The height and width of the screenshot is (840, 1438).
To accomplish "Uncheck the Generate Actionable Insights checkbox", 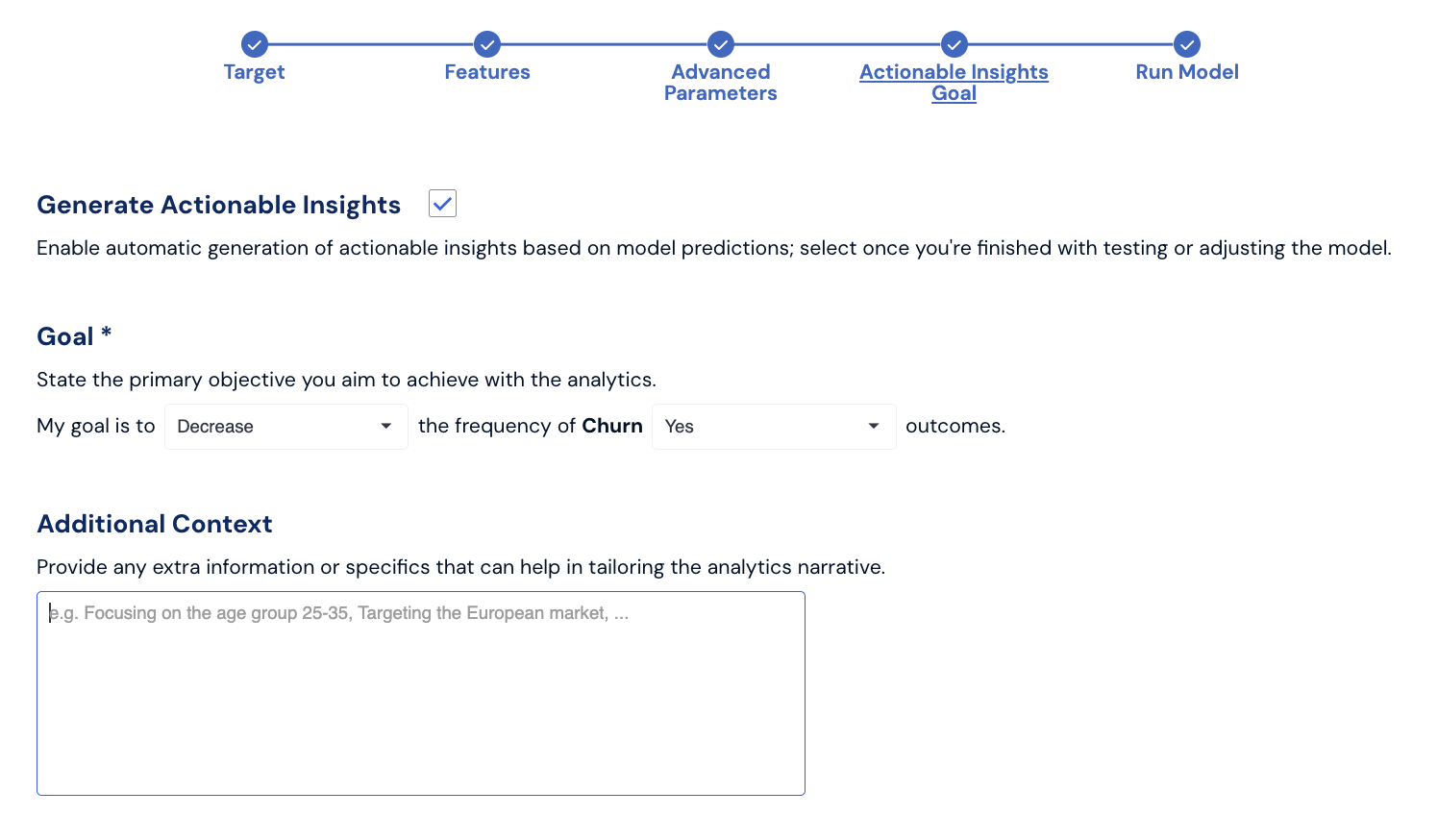I will coord(442,204).
